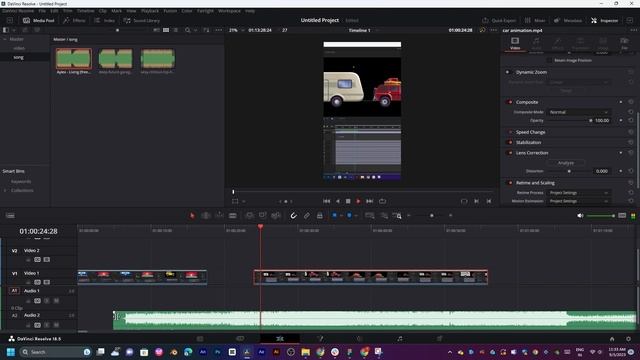This screenshot has width=640, height=360.
Task: Click the Opacity value field 100.00
Action: point(602,120)
